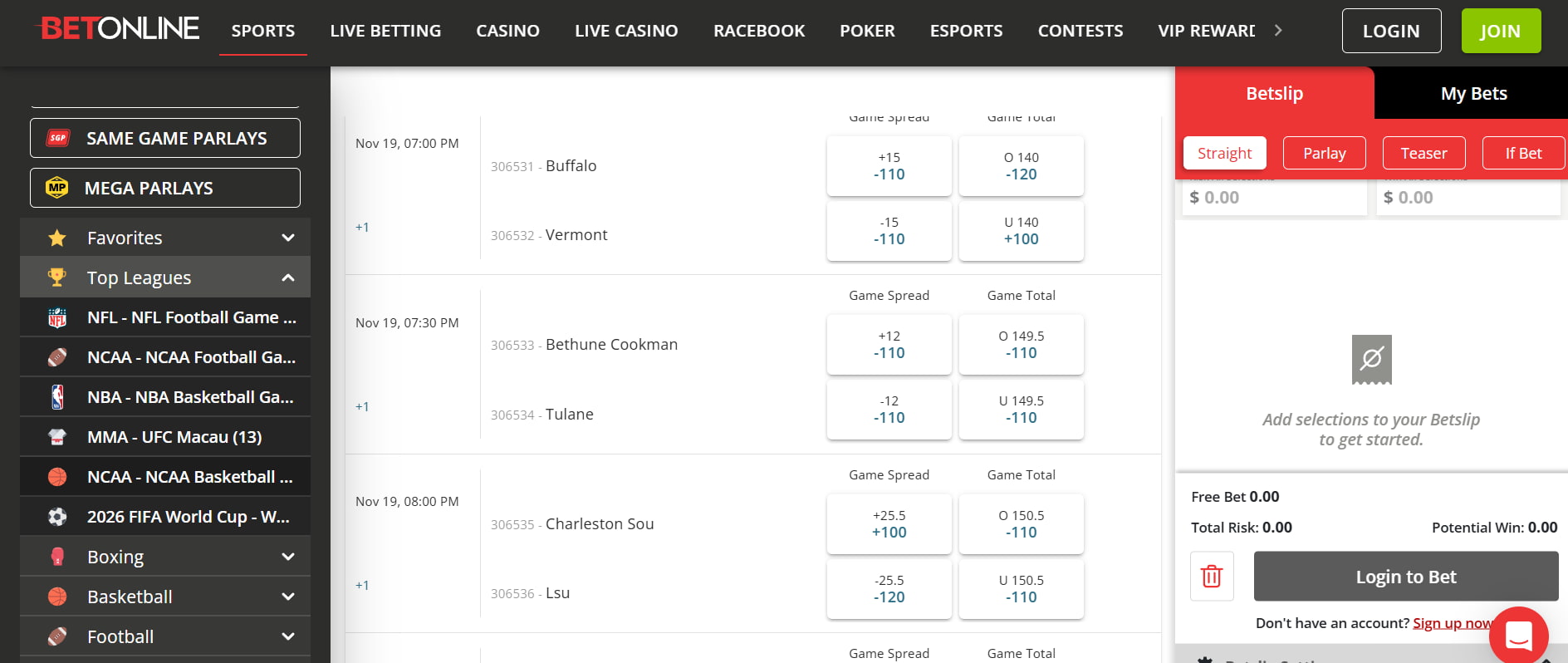This screenshot has height=663, width=1568.
Task: Switch to the My Bets tab
Action: point(1473,93)
